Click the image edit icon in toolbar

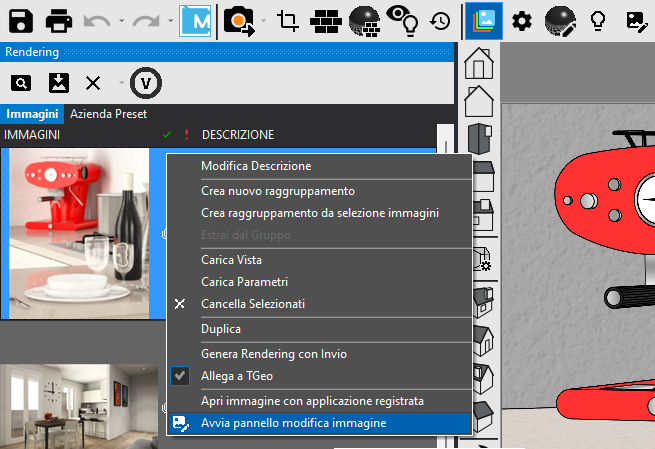tap(637, 22)
